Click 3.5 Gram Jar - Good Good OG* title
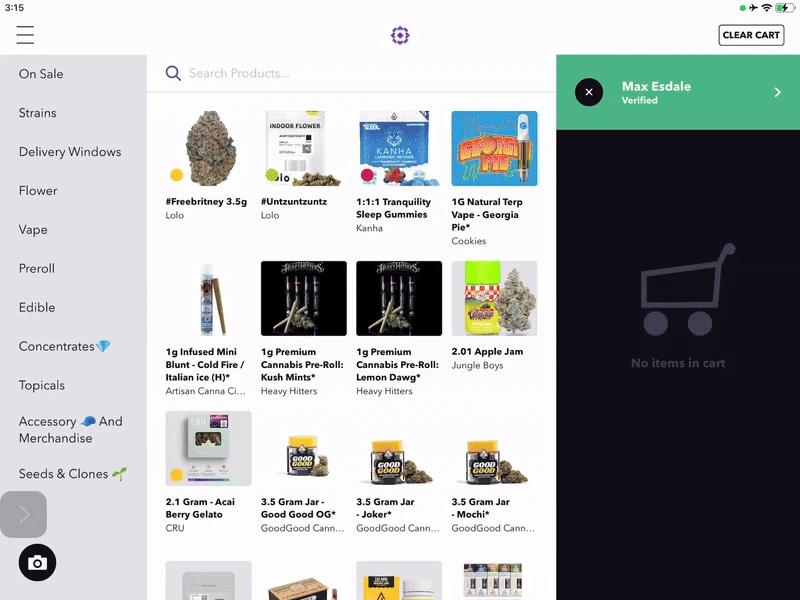Screen dimensions: 800x600 tap(298, 508)
